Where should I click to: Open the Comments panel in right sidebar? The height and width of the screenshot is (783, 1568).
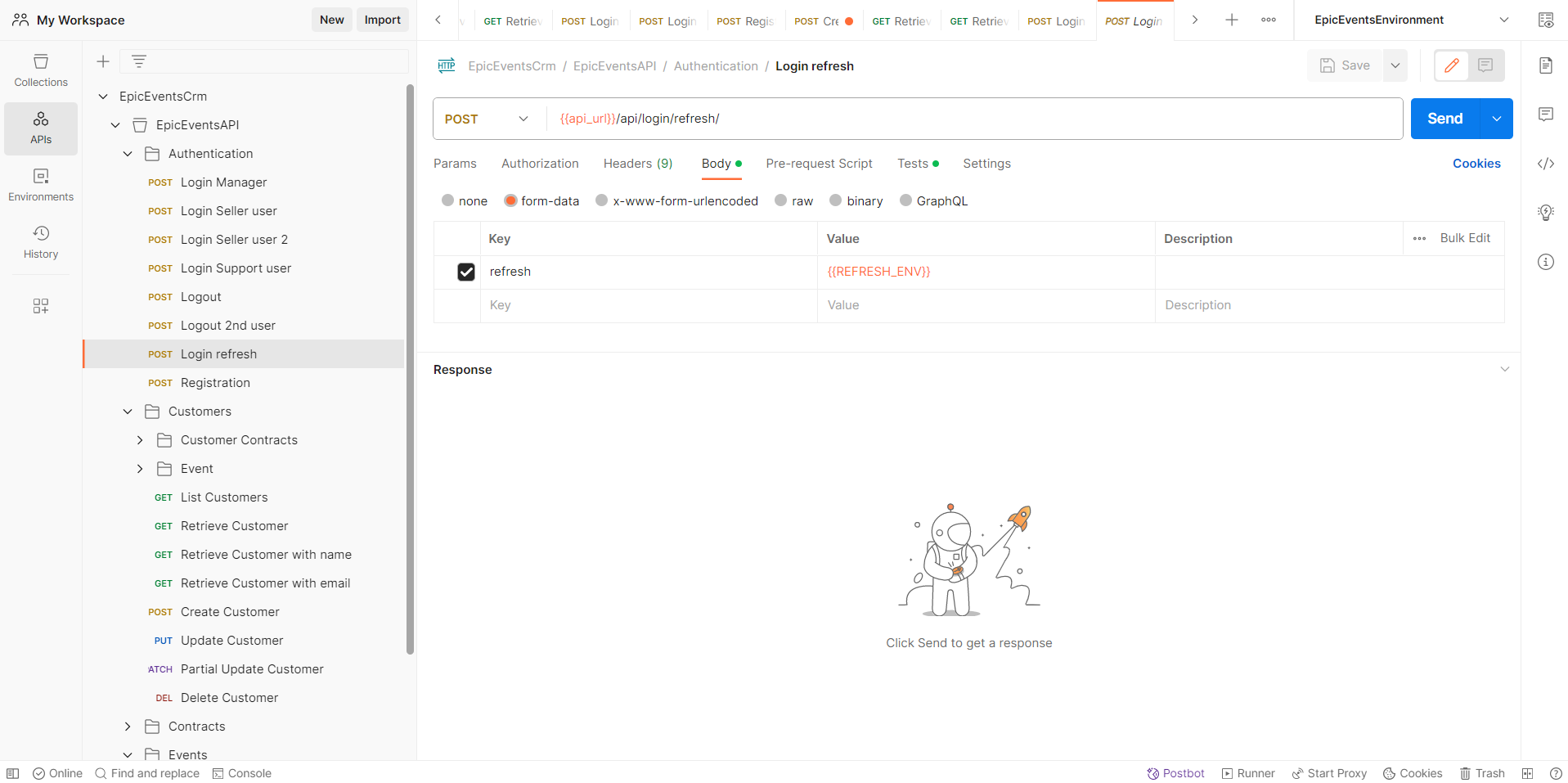click(1545, 115)
